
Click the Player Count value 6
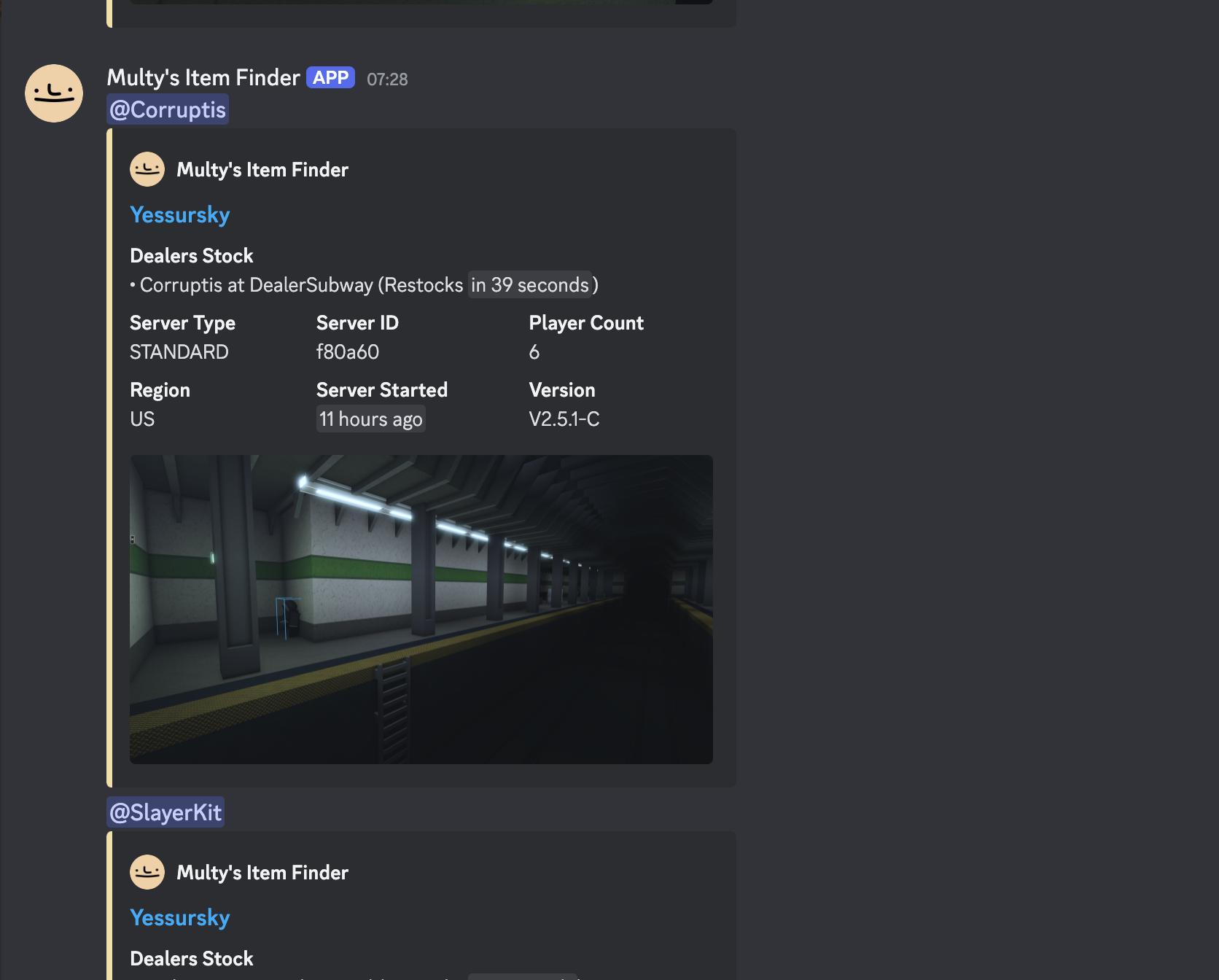(x=534, y=352)
